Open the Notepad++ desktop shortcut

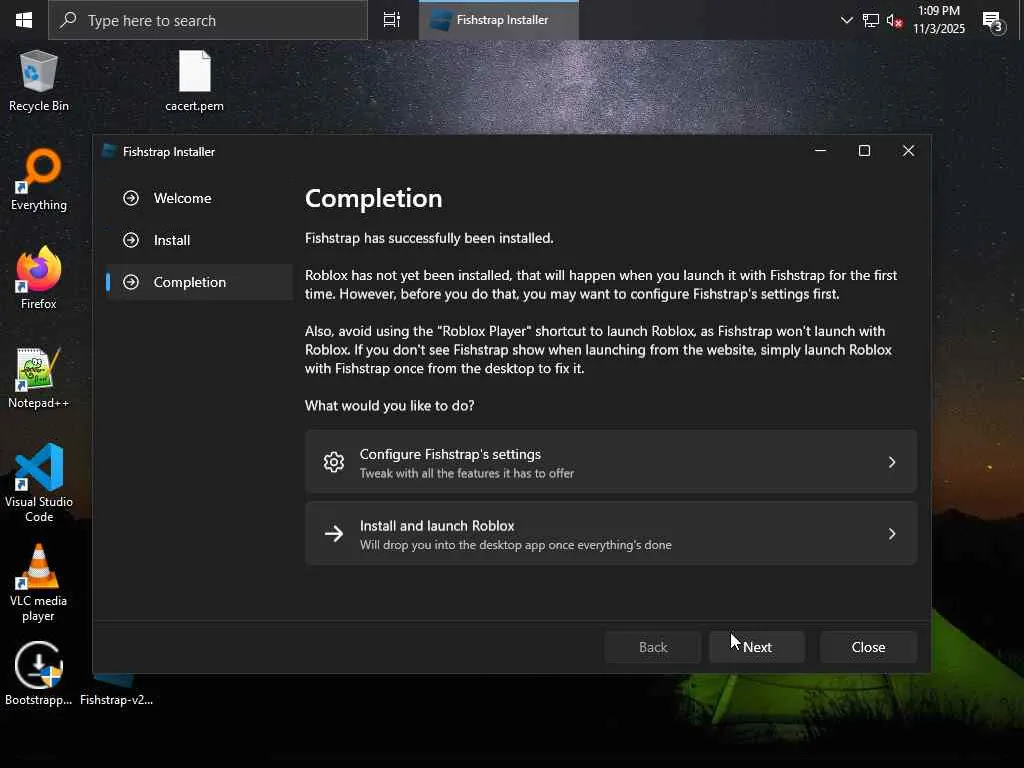pyautogui.click(x=38, y=377)
